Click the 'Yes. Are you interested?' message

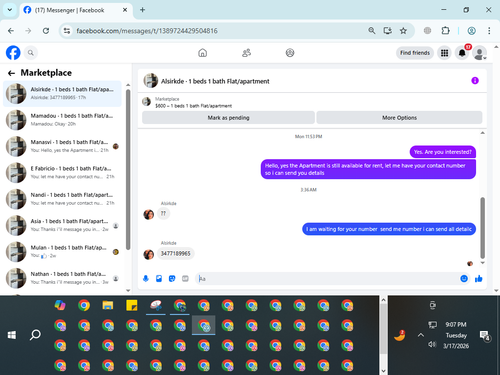(443, 152)
